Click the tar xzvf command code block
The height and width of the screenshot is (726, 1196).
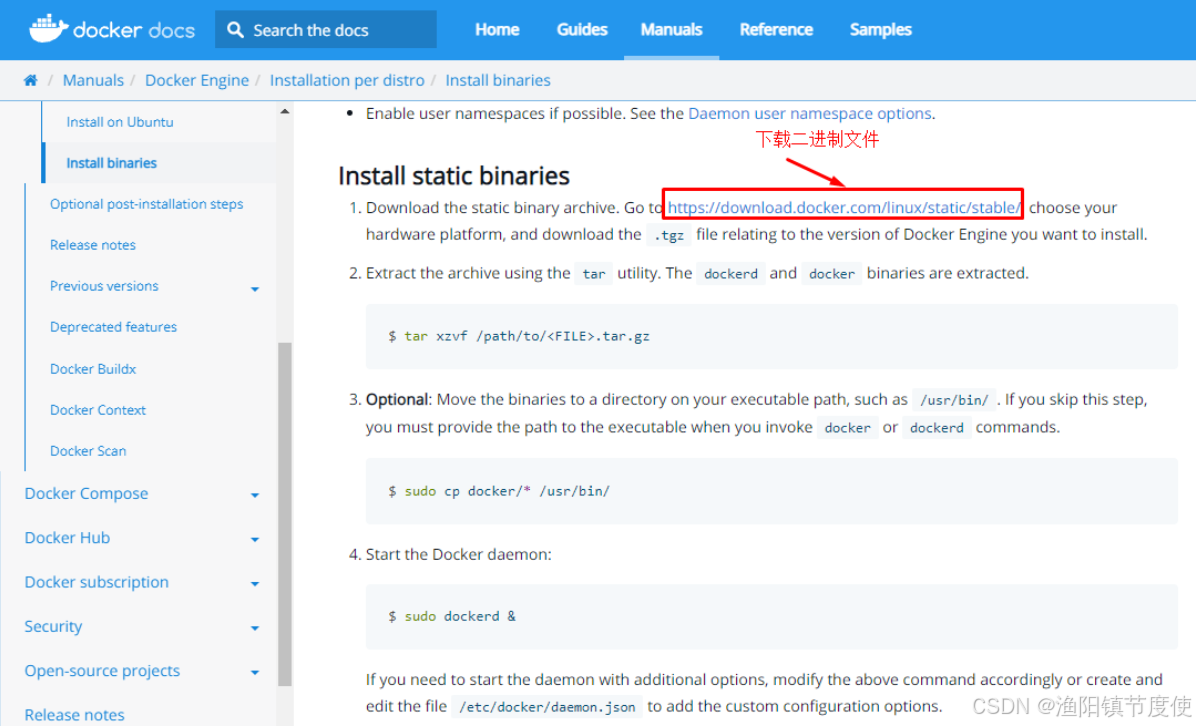click(x=771, y=336)
